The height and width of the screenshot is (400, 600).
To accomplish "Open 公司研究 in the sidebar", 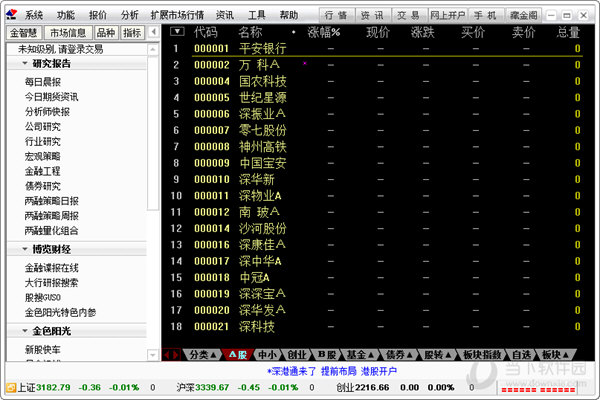I will 43,126.
